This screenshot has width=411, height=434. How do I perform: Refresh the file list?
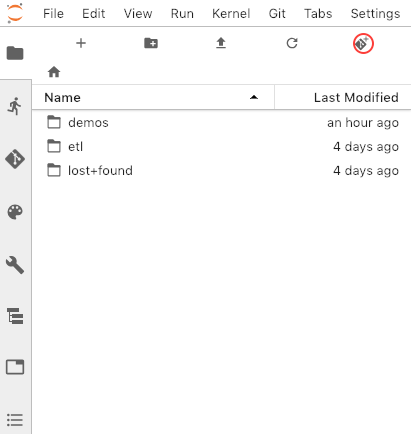(x=292, y=43)
